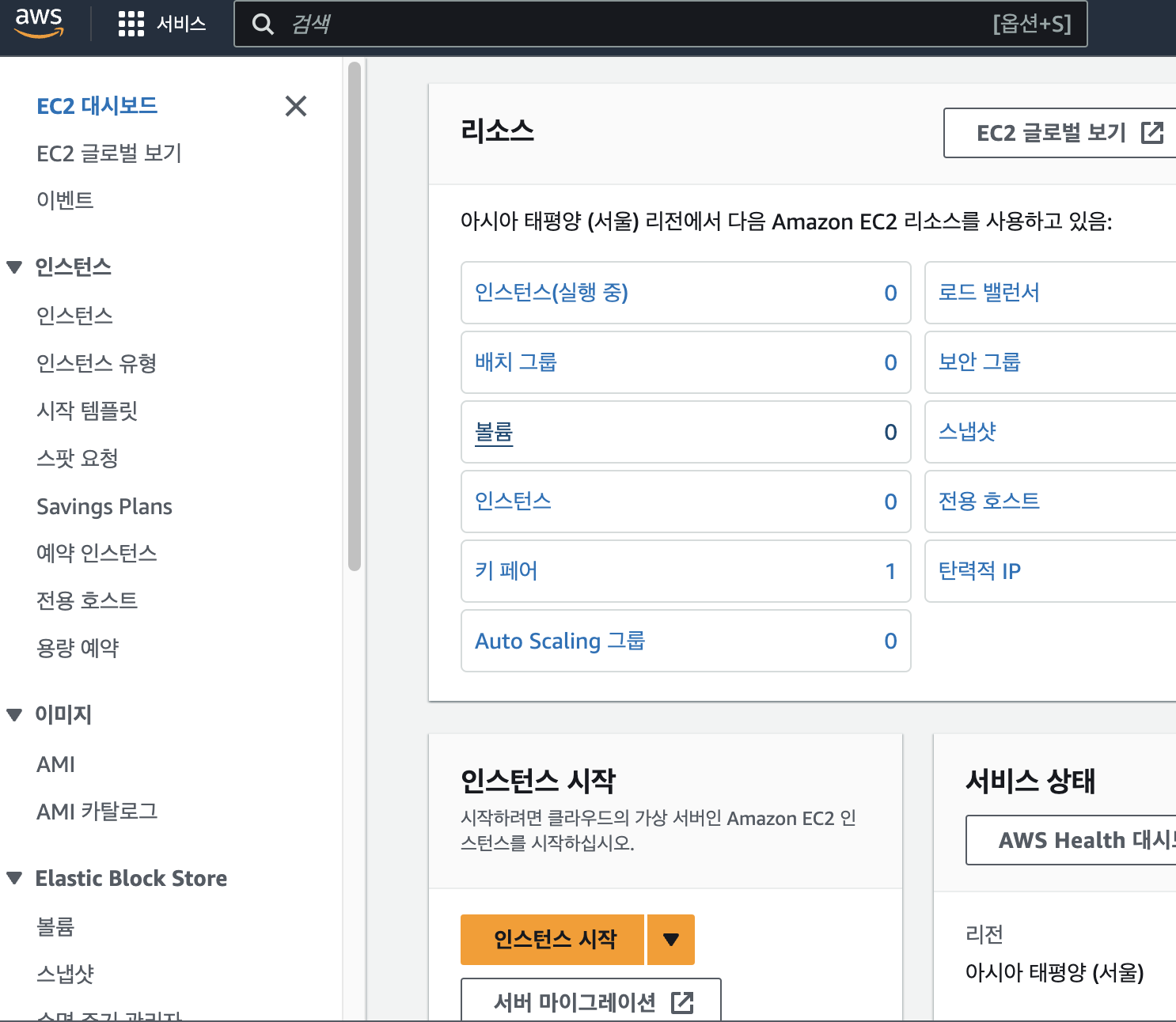Open 스팟 요청 in sidebar
The width and height of the screenshot is (1176, 1022).
click(78, 458)
